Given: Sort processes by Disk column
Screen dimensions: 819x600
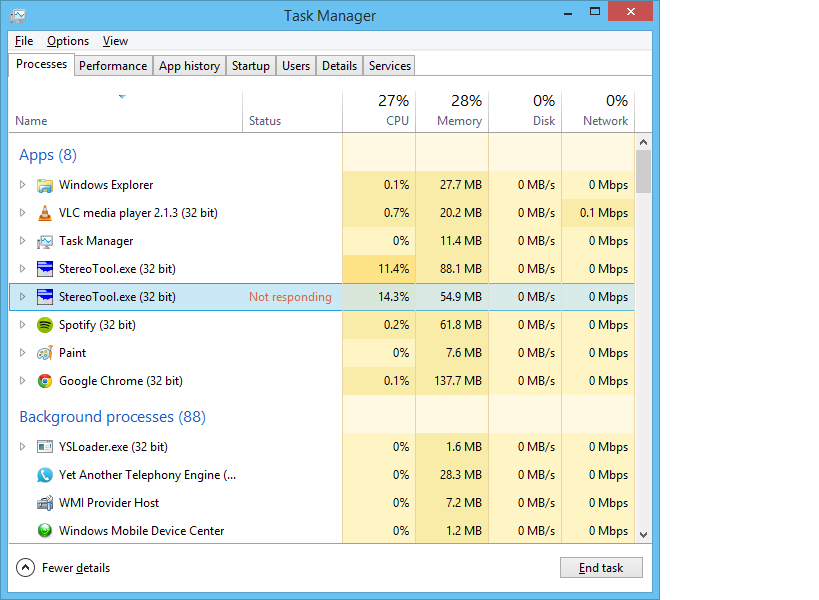Looking at the screenshot, I should point(525,112).
